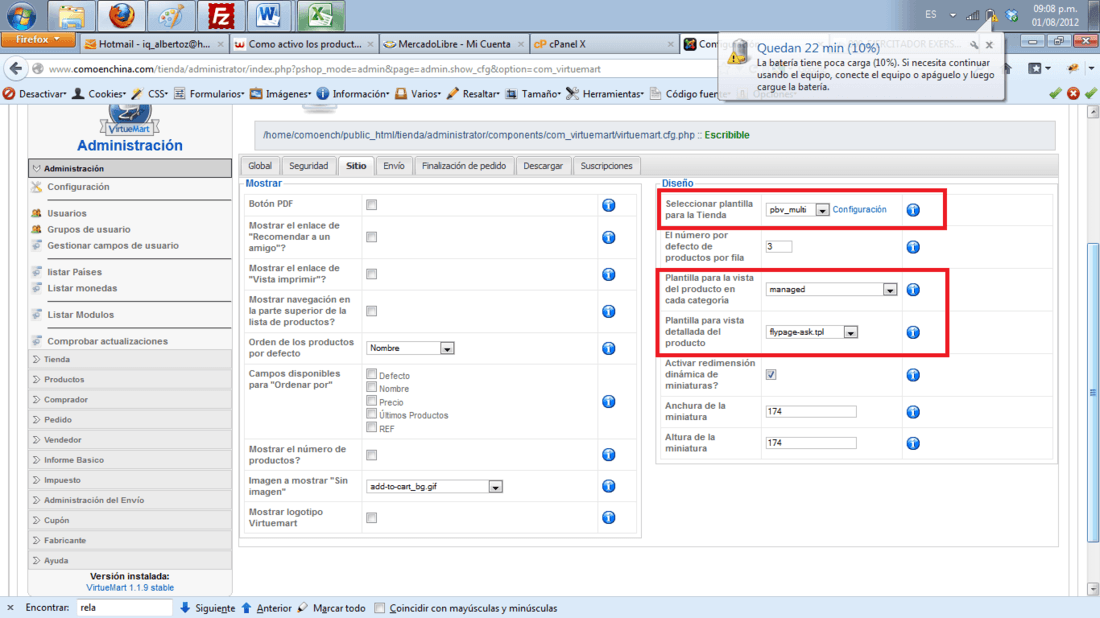Viewport: 1100px width, 618px height.
Task: Open Microsoft Word from the taskbar
Action: (269, 15)
